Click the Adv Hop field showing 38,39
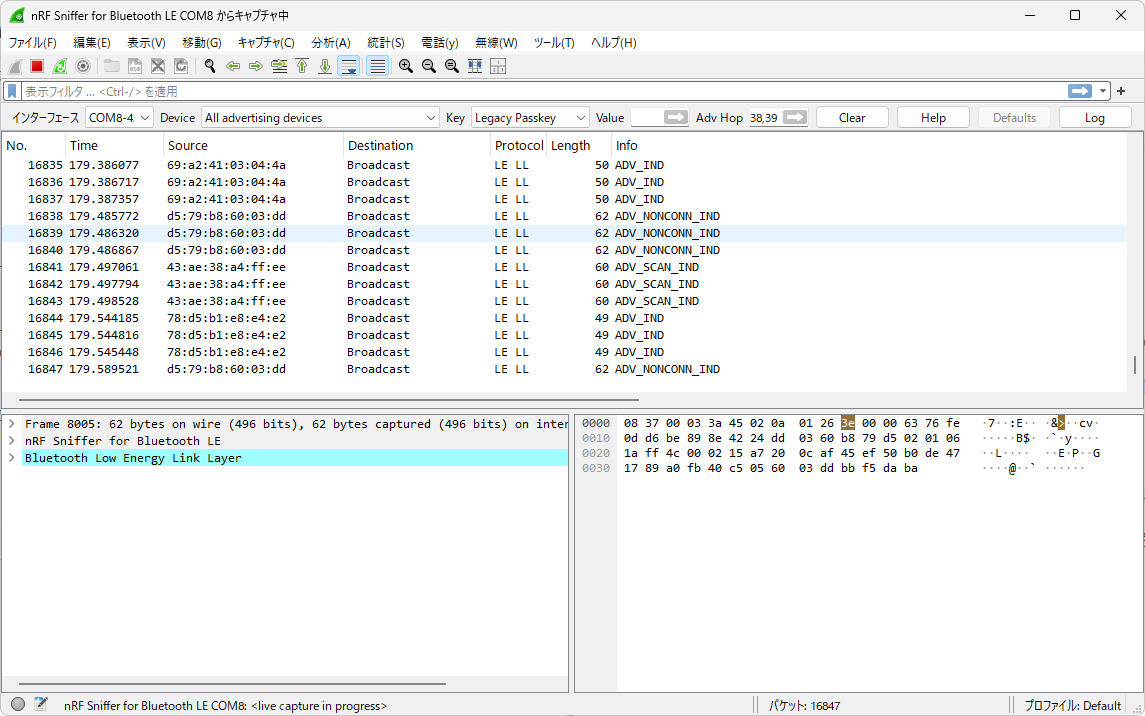Viewport: 1145px width, 716px height. point(765,118)
